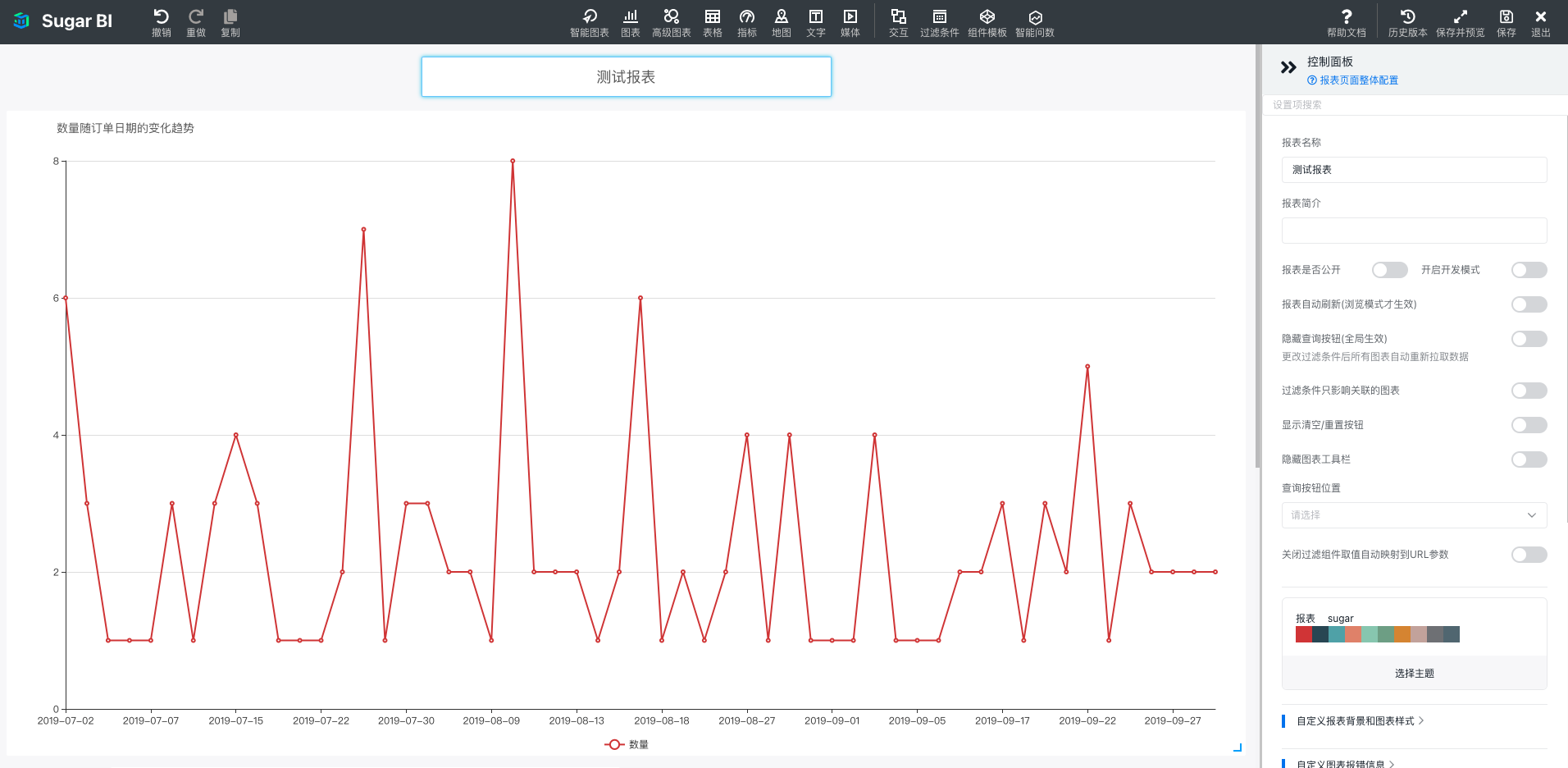Viewport: 1568px width, 768px height.
Task: Enable 隐藏图表工具栏 switch
Action: pos(1529,459)
